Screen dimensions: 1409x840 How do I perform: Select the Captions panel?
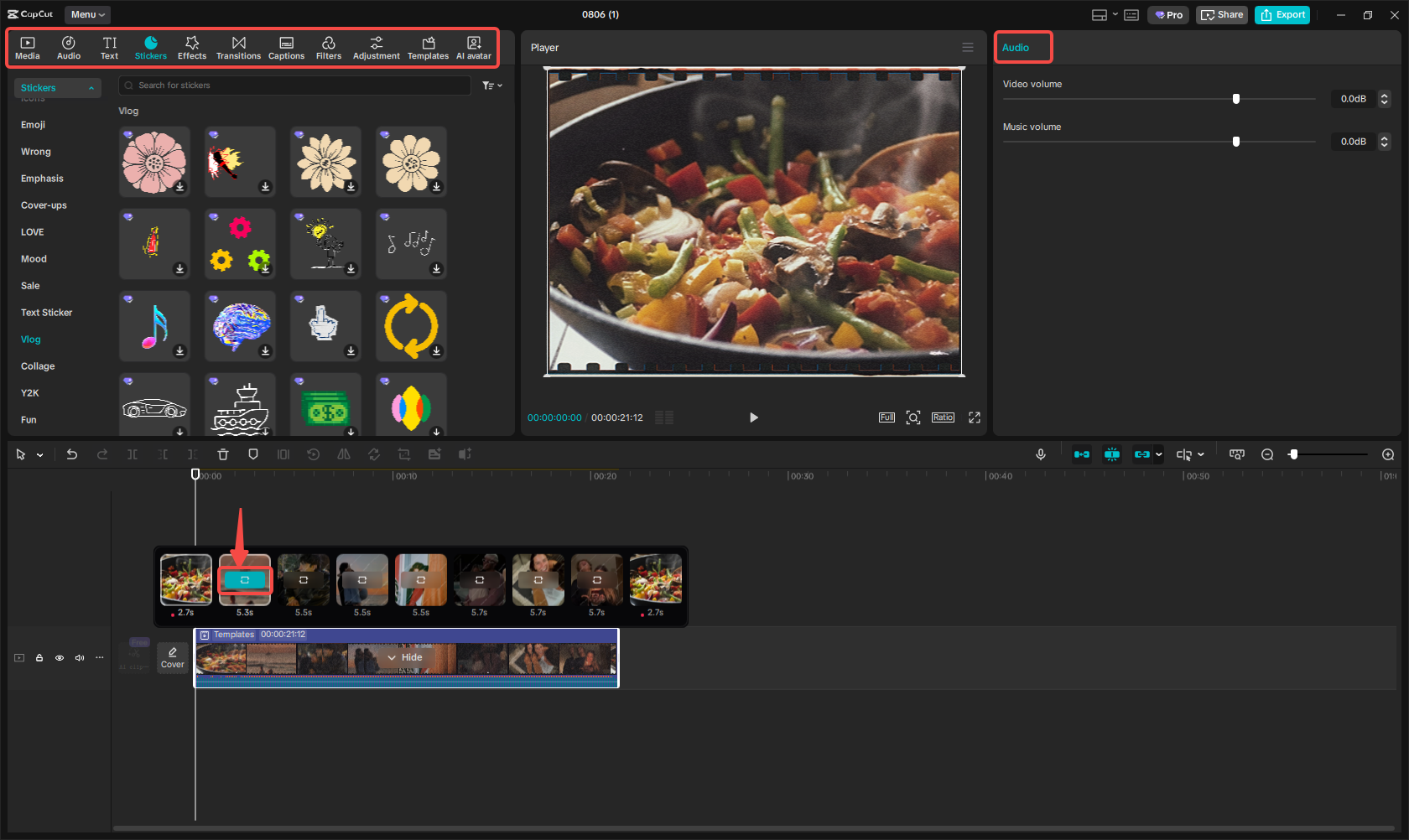point(286,47)
